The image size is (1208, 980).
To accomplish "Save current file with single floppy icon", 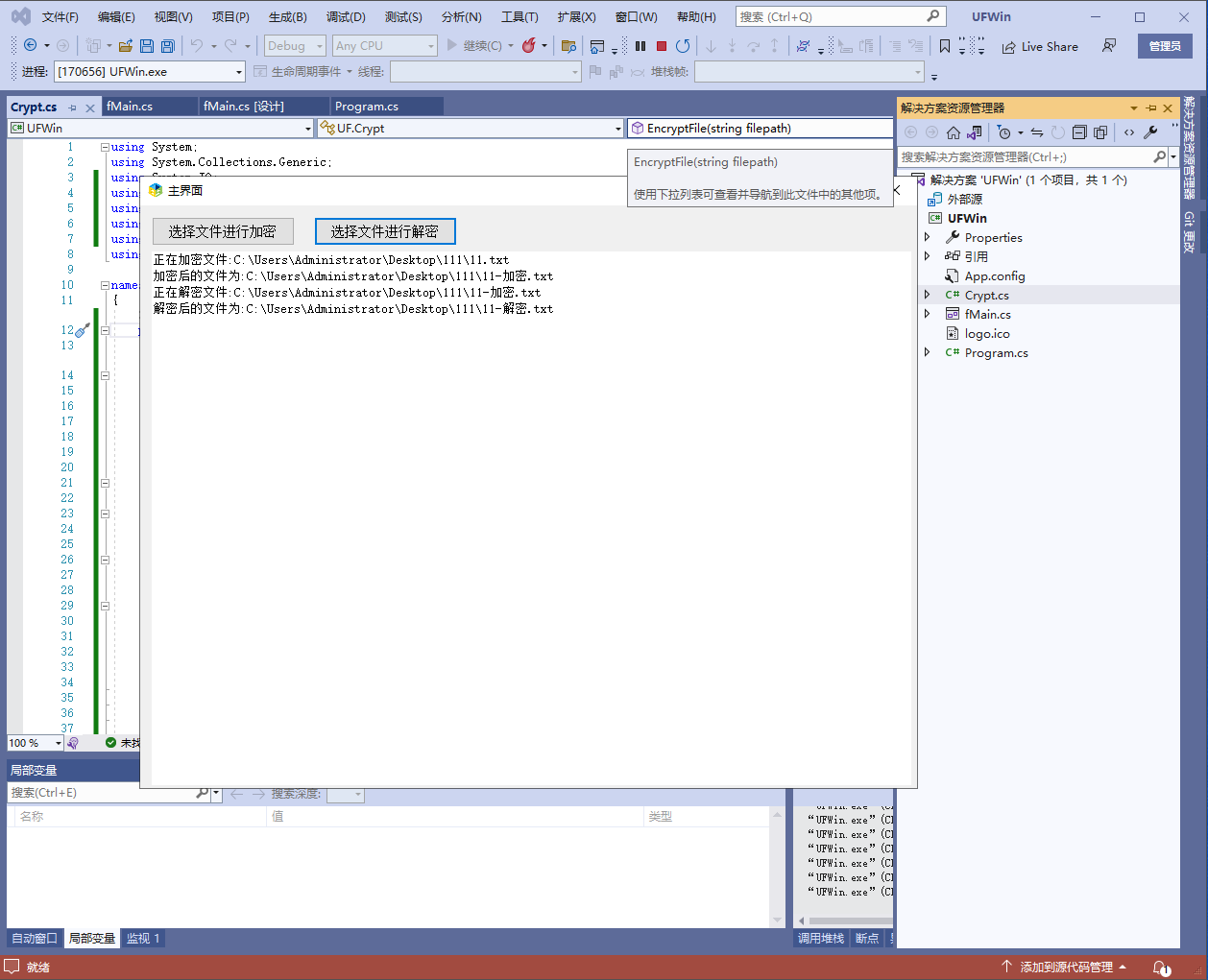I will [x=147, y=45].
